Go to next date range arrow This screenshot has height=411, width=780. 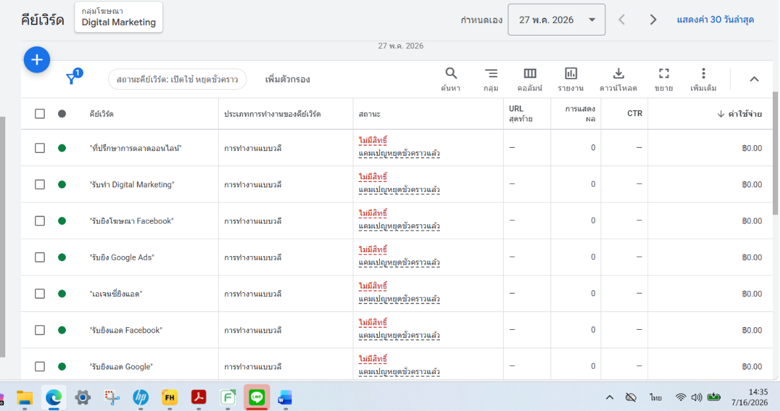[x=653, y=20]
